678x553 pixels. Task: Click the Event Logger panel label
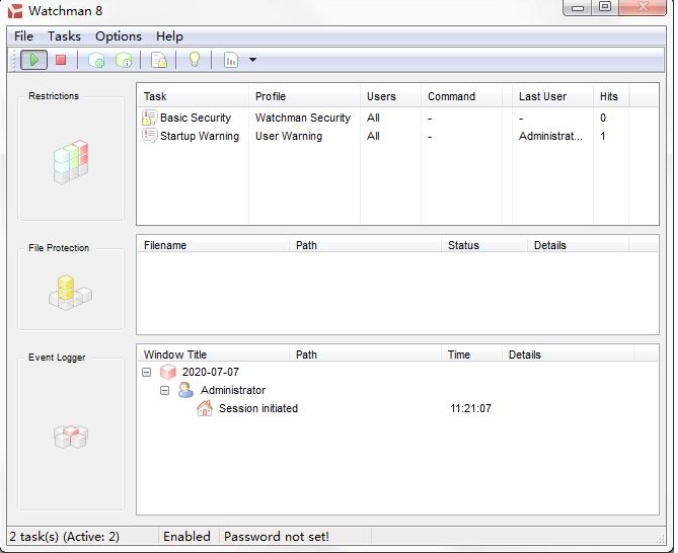[x=57, y=357]
